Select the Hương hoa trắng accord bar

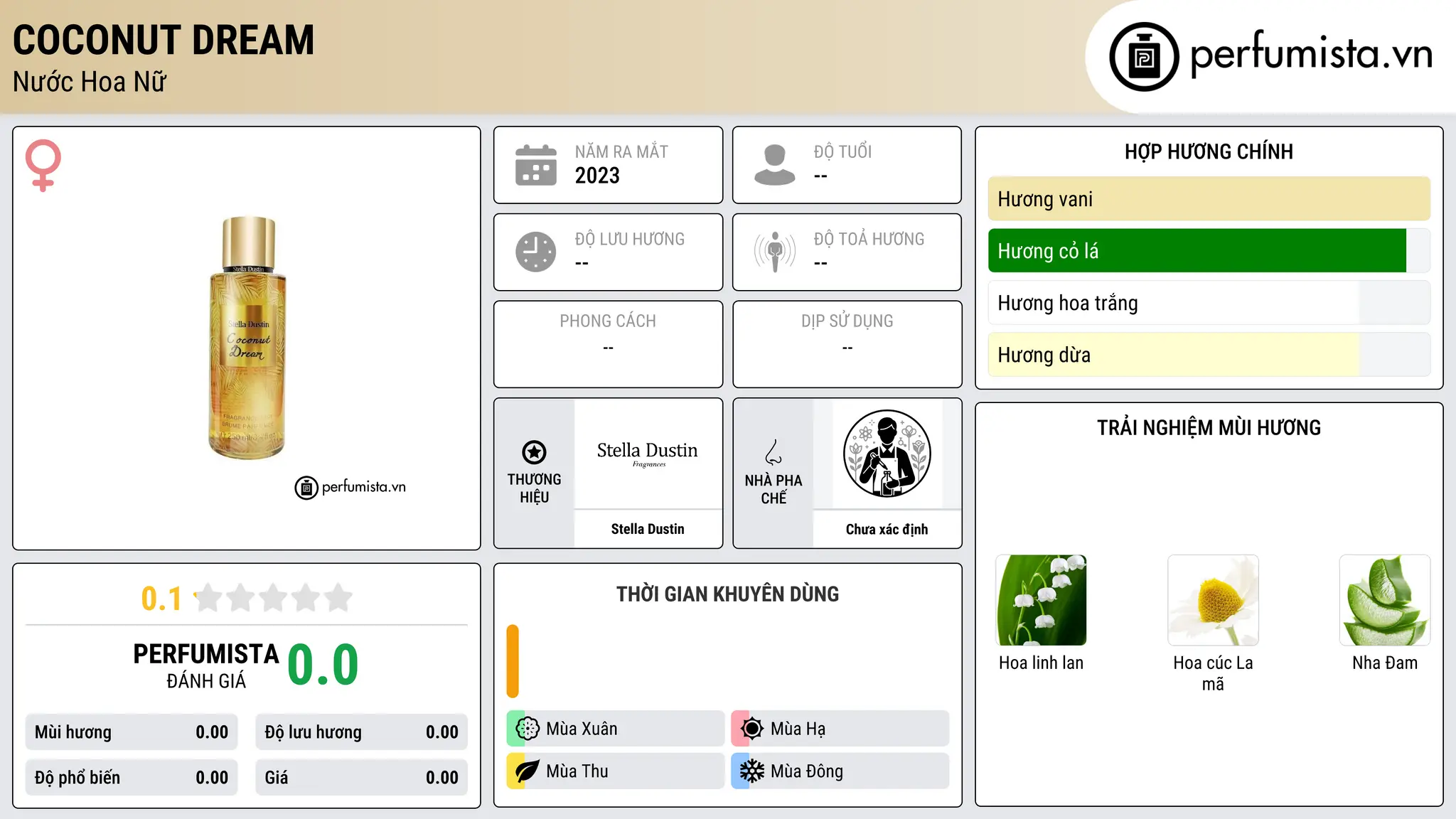tap(1209, 303)
